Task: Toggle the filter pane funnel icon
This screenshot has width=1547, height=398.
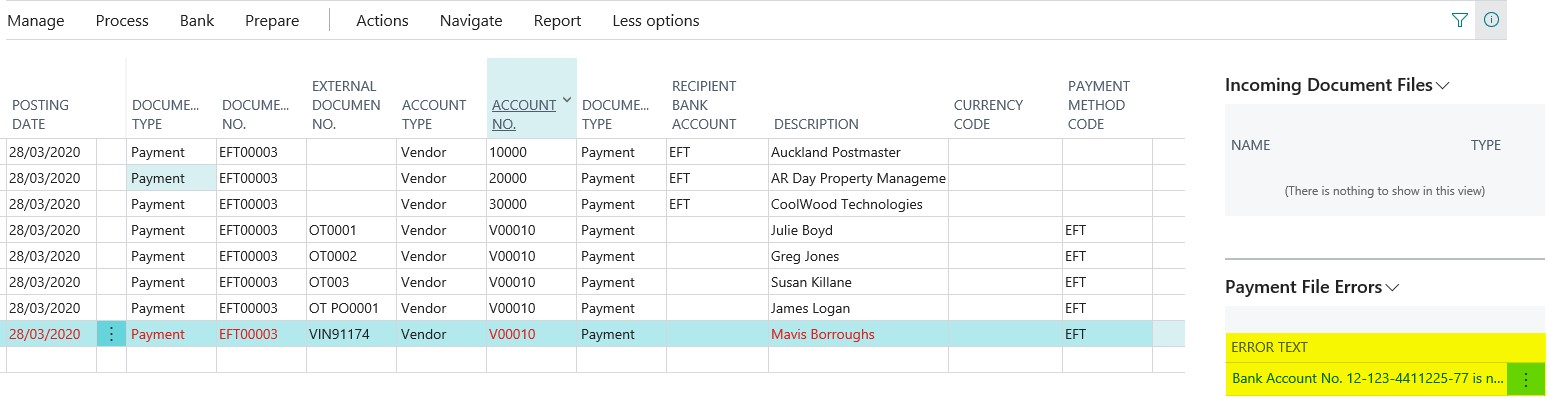Action: [1459, 20]
